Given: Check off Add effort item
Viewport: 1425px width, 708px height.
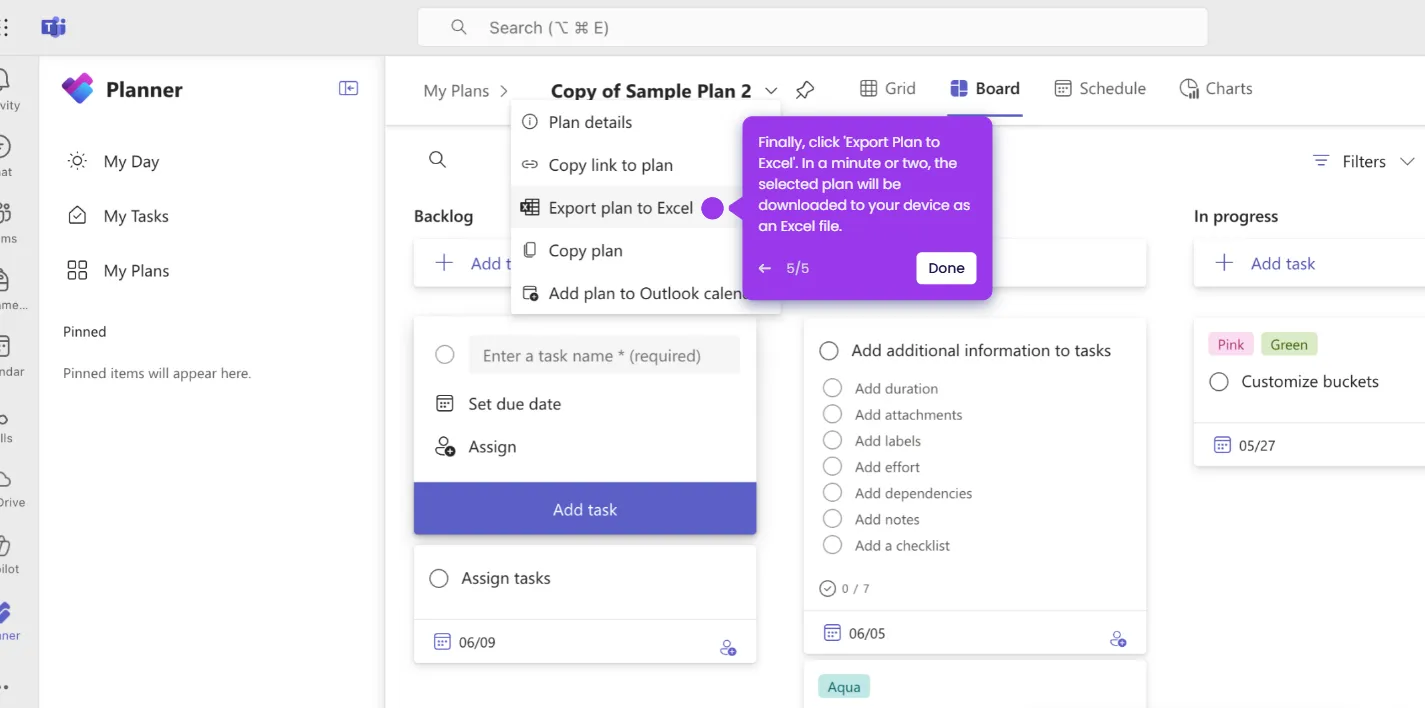Looking at the screenshot, I should [x=832, y=466].
